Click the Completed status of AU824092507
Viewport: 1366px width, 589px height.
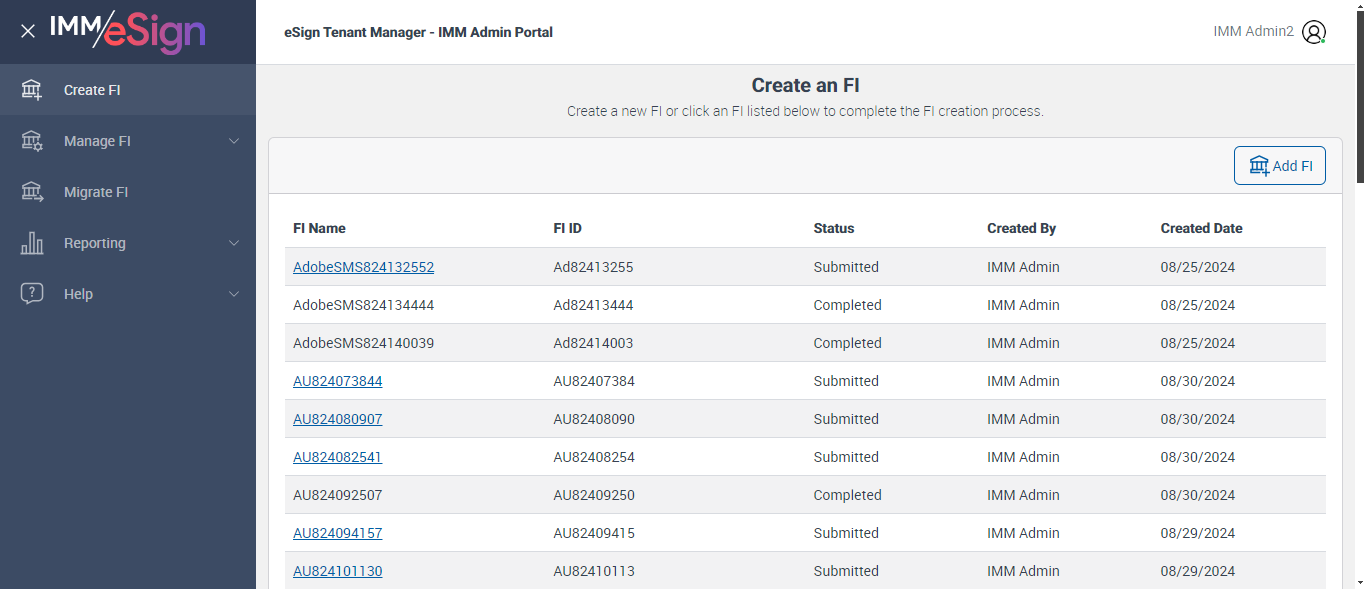[847, 495]
